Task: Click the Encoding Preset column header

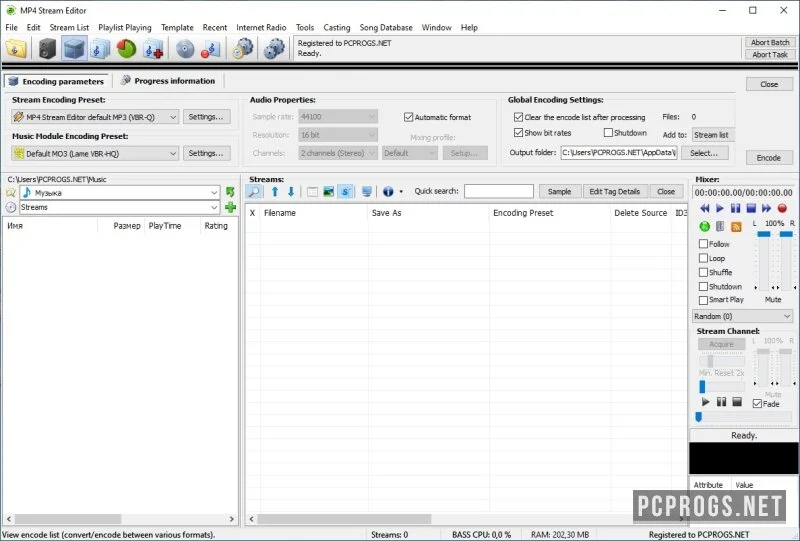Action: [x=549, y=213]
